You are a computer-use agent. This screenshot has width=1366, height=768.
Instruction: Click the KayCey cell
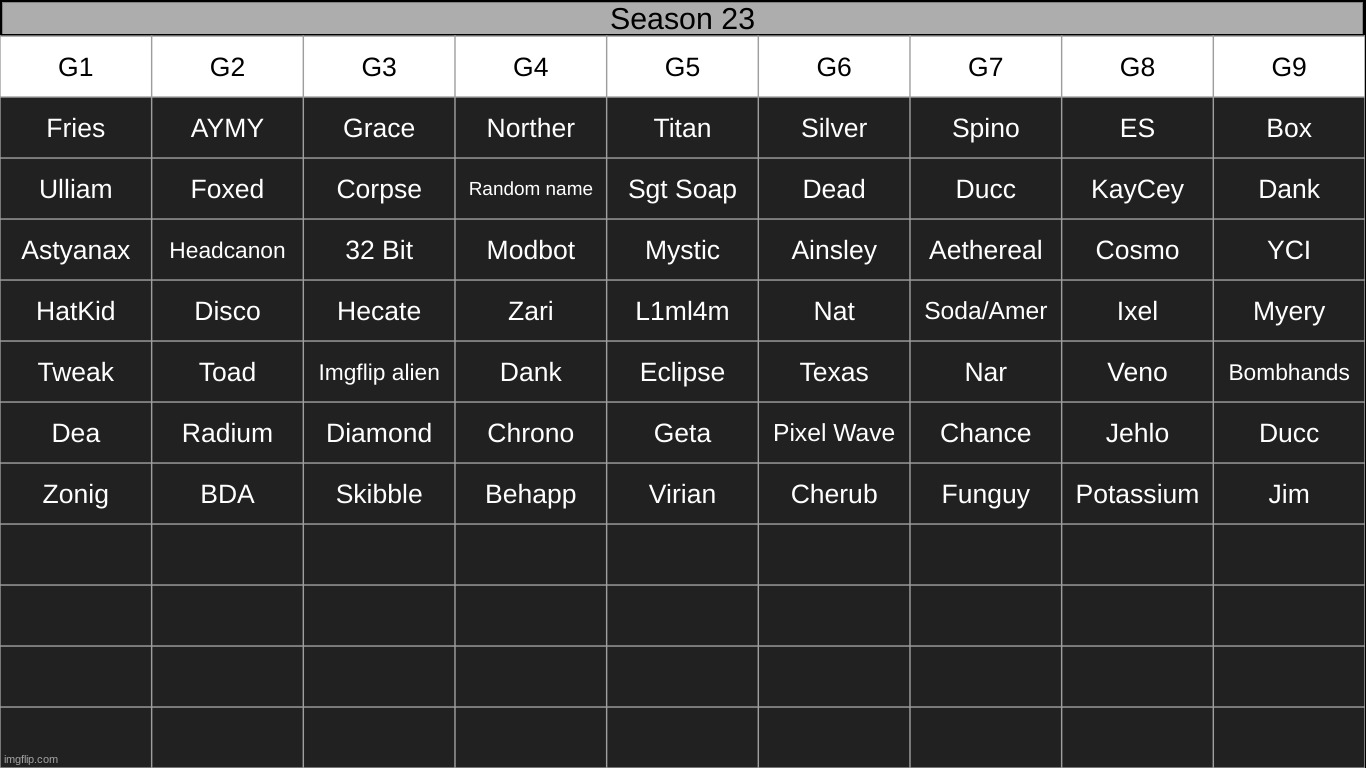tap(1137, 189)
